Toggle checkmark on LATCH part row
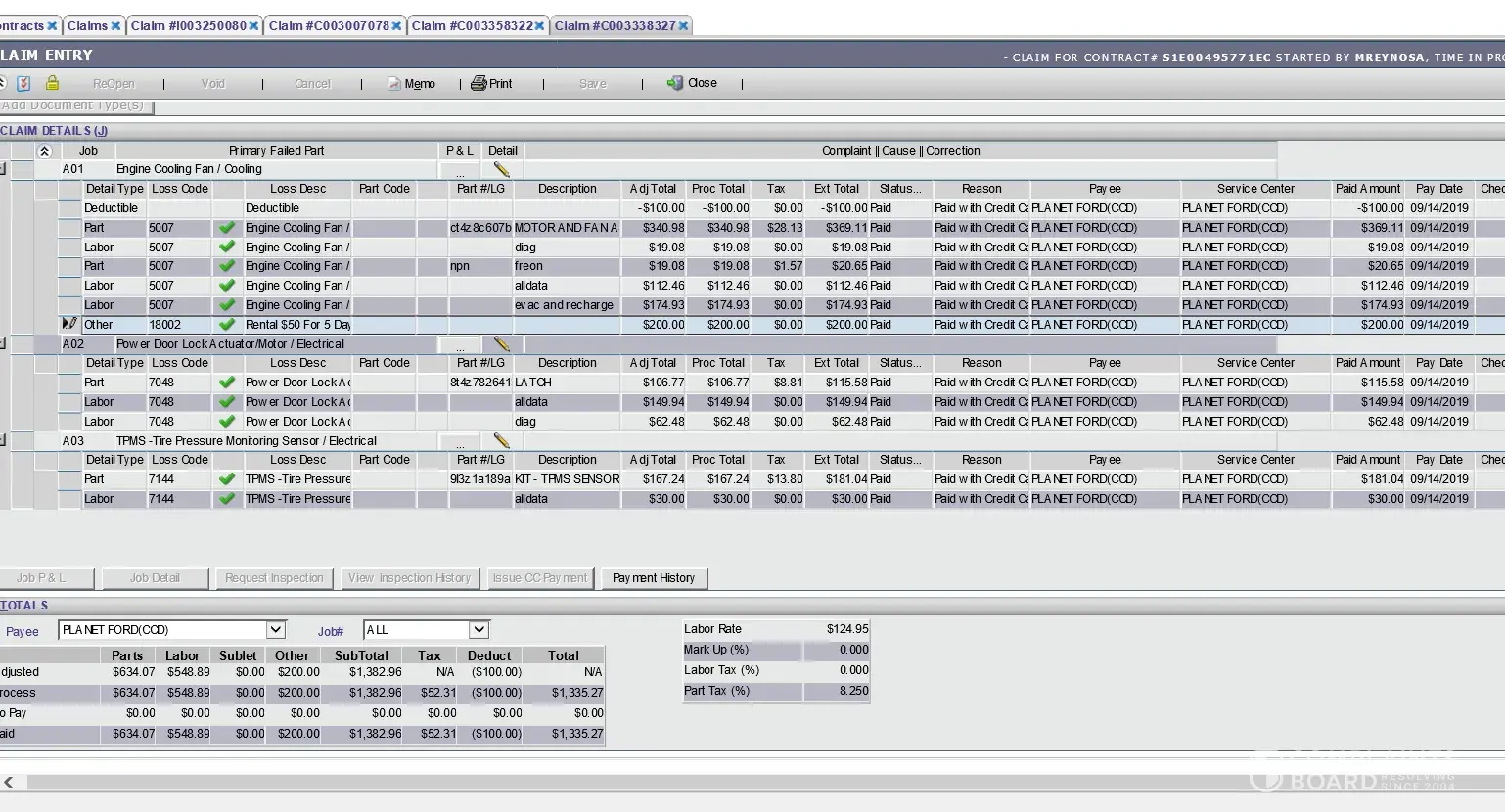The image size is (1505, 812). tap(227, 383)
